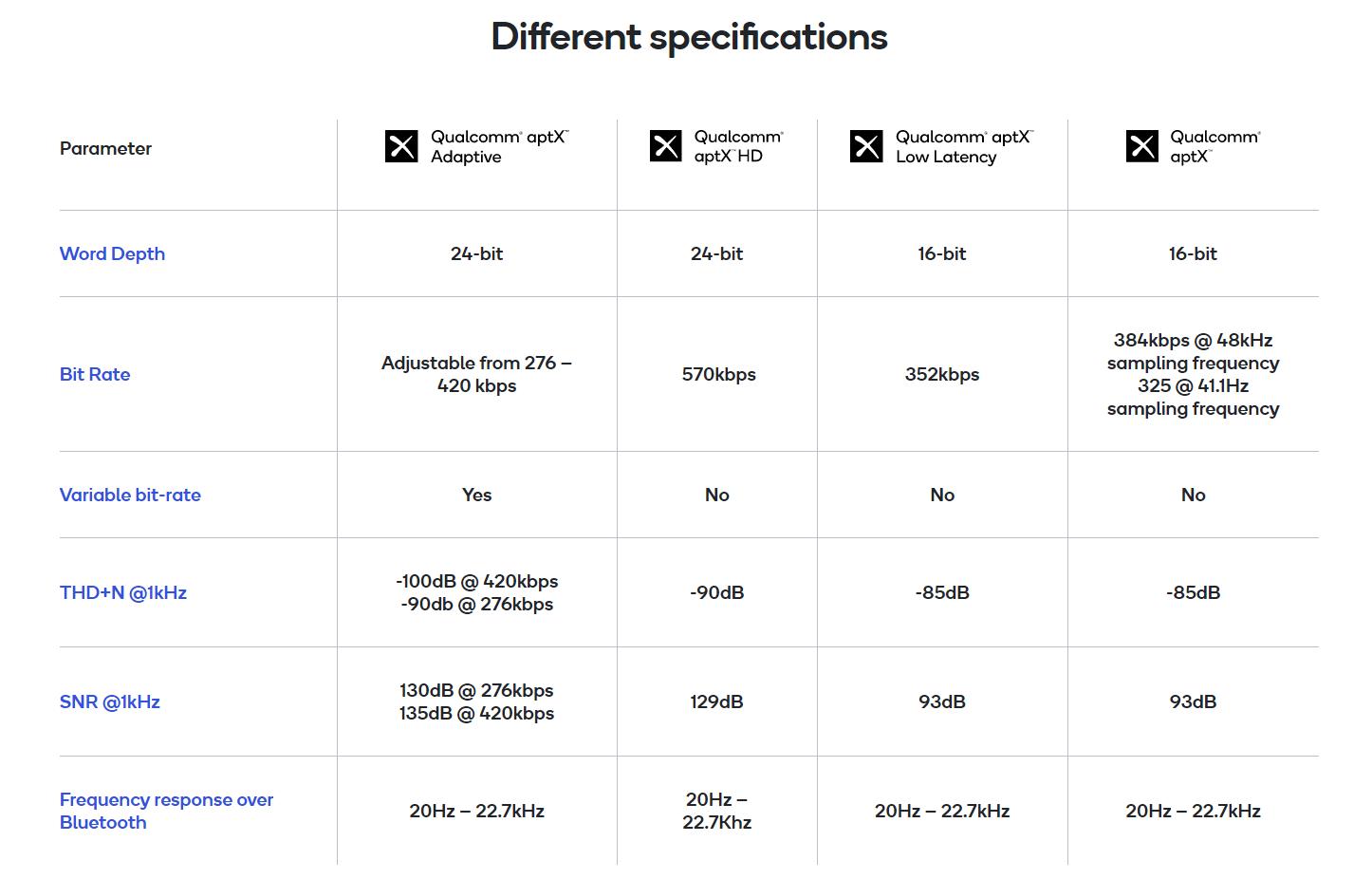Click the Yes variable bit-rate cell
Screen dimensions: 1372x879
[476, 495]
